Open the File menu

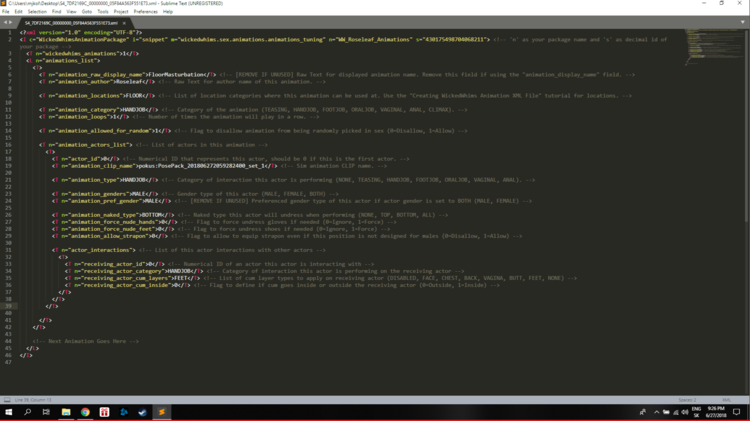tap(6, 11)
